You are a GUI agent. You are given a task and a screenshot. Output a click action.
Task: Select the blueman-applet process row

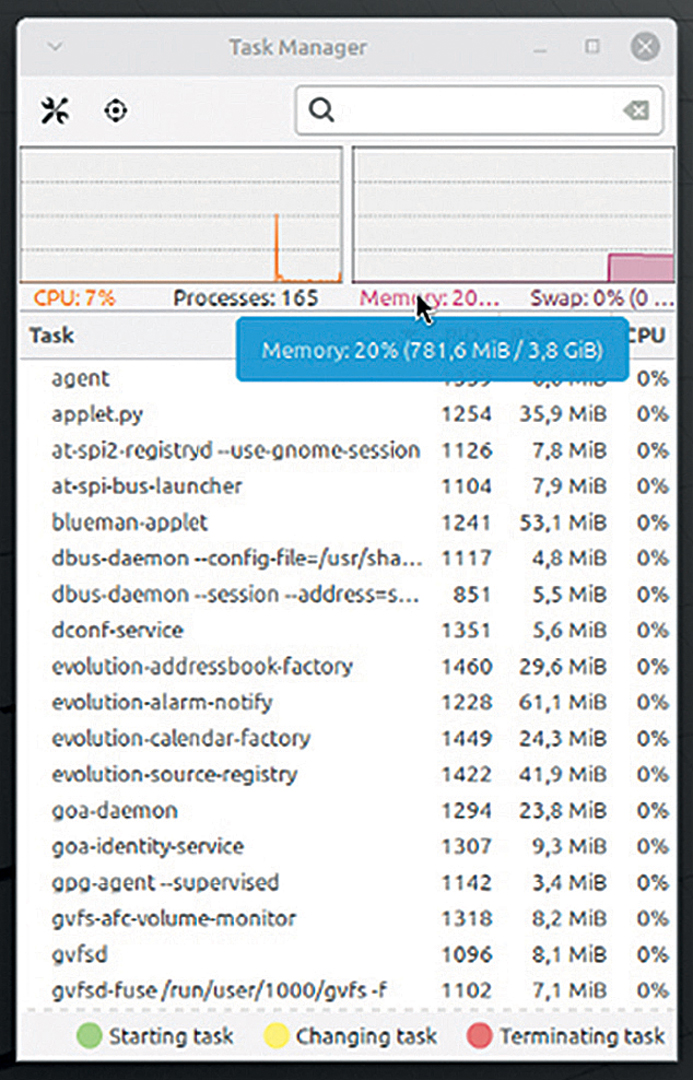coord(130,522)
